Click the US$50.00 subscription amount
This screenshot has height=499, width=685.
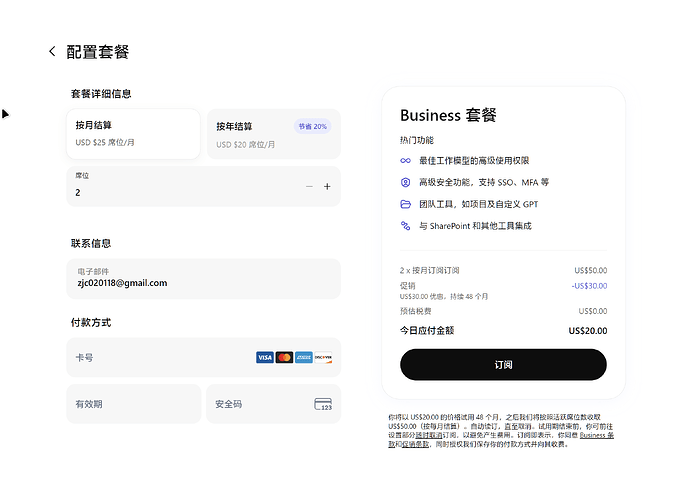[591, 270]
